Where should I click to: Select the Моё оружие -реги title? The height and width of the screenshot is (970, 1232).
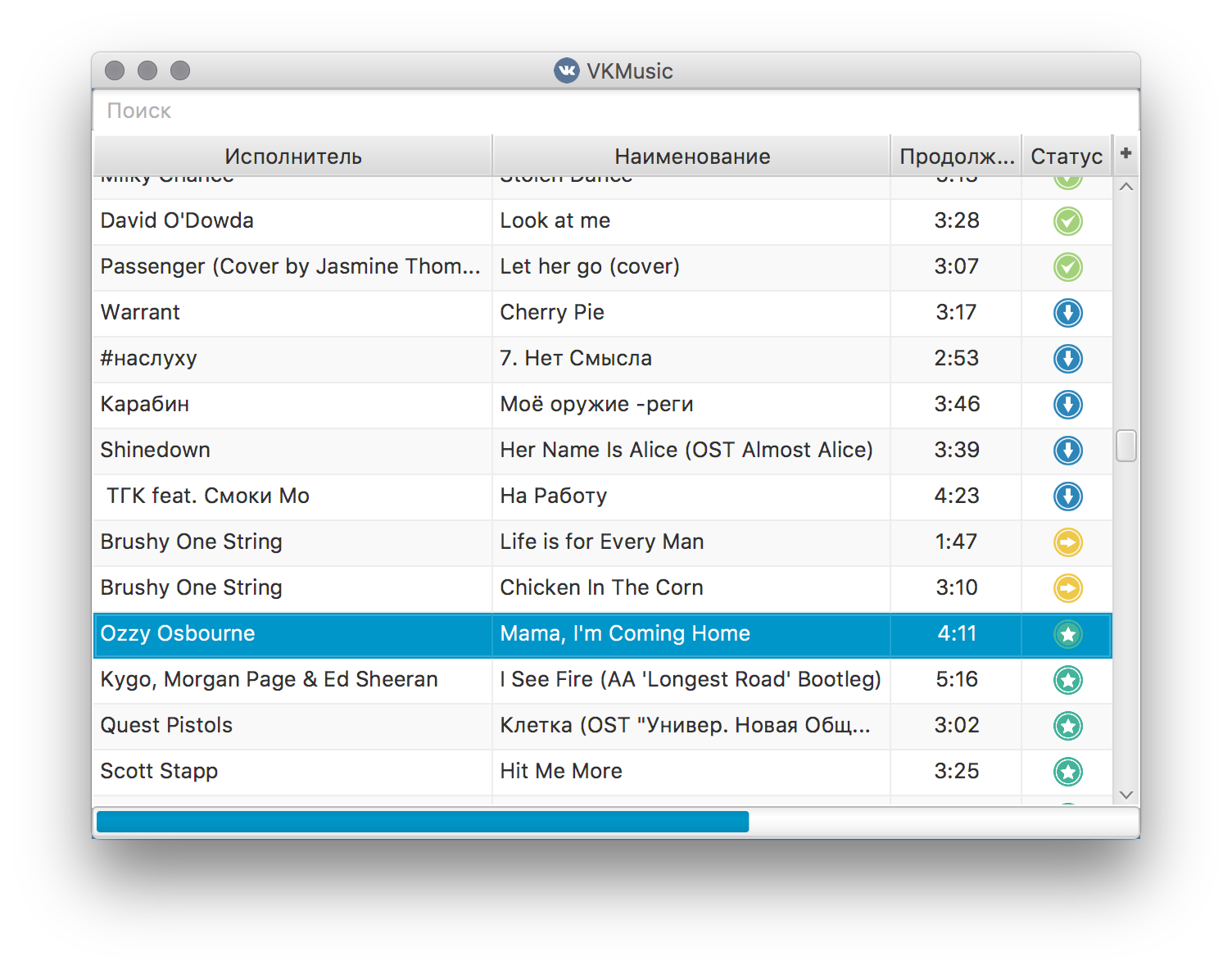click(x=691, y=405)
